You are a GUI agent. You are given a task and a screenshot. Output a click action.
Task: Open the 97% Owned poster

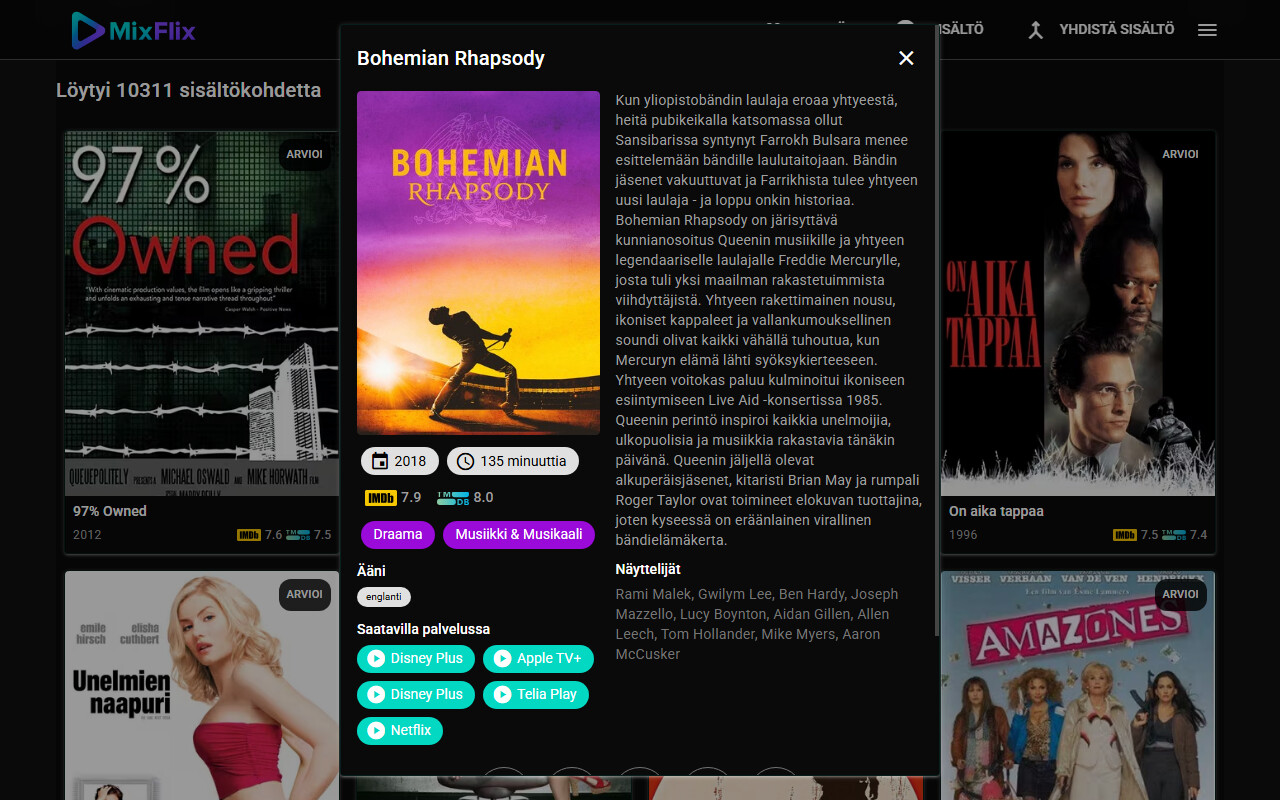pyautogui.click(x=202, y=313)
